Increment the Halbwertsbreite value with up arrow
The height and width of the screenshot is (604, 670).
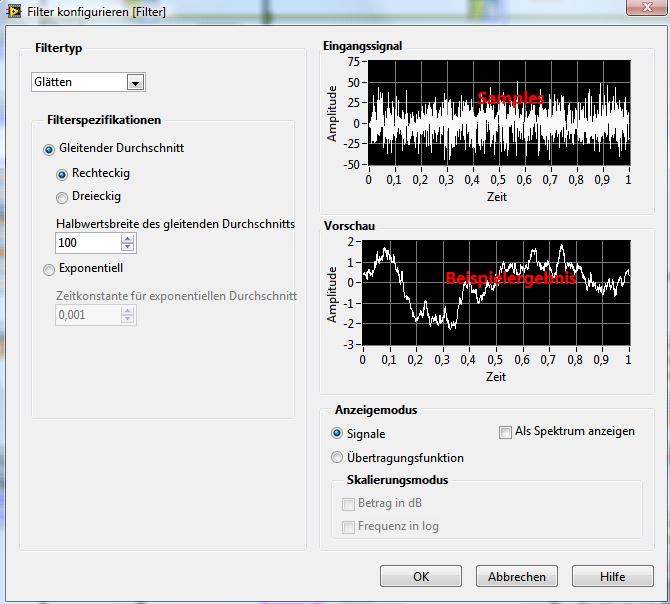127,239
